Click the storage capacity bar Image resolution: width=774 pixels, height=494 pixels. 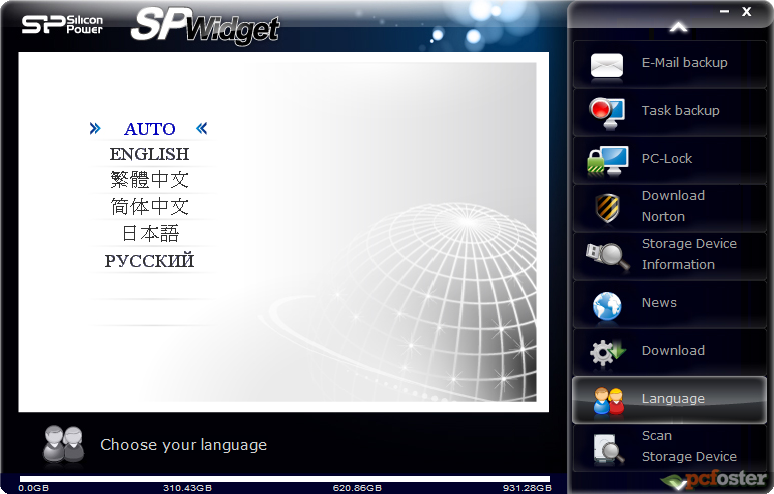(x=285, y=479)
